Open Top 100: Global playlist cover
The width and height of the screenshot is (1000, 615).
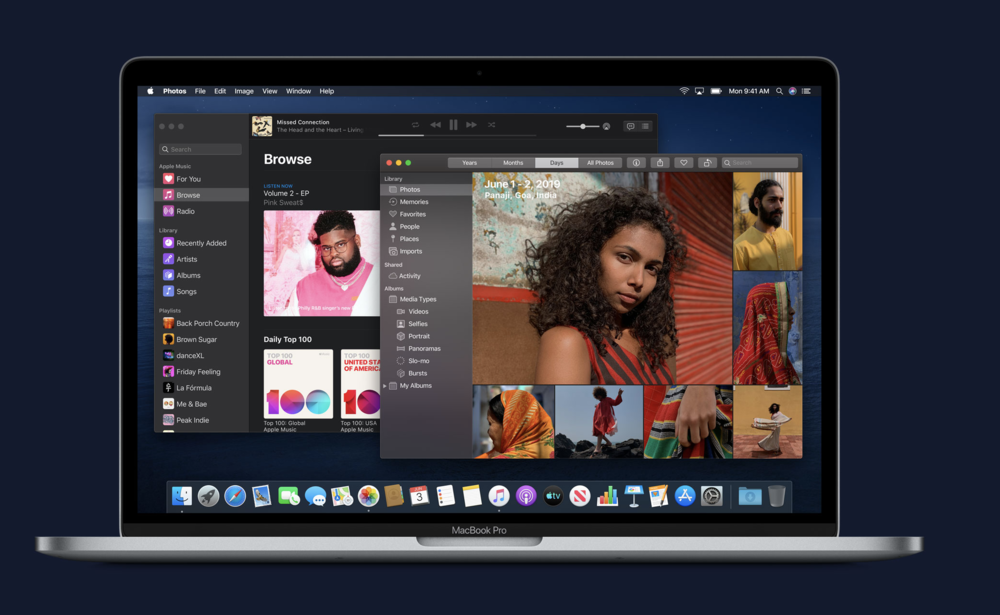click(x=298, y=383)
